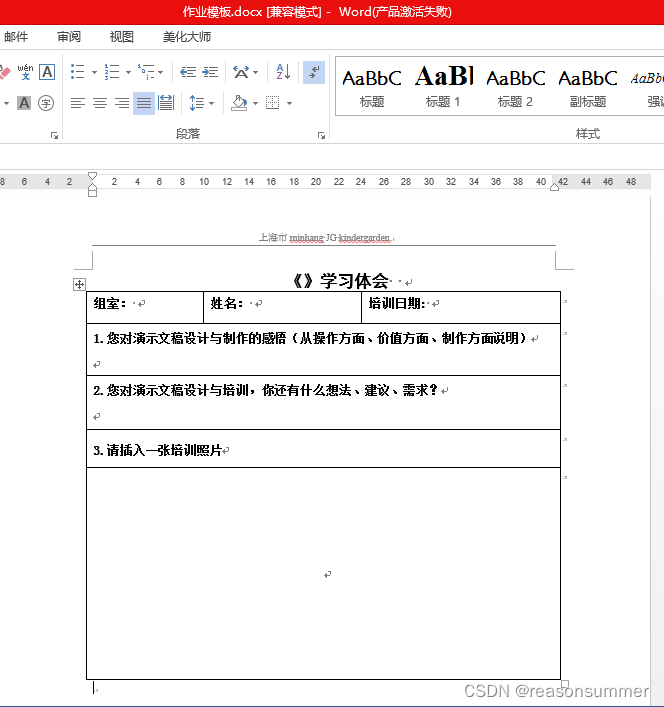Click the Clear Formatting eraser icon
Viewport: 664px width, 707px height.
point(5,72)
